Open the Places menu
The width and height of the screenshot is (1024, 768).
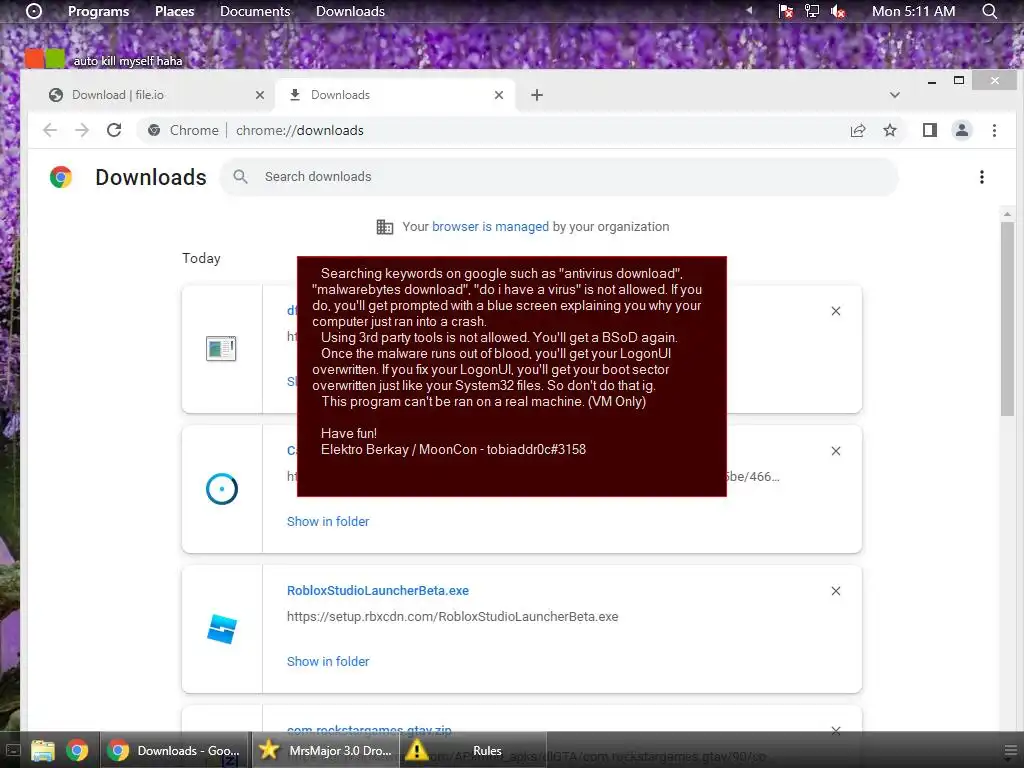(174, 11)
